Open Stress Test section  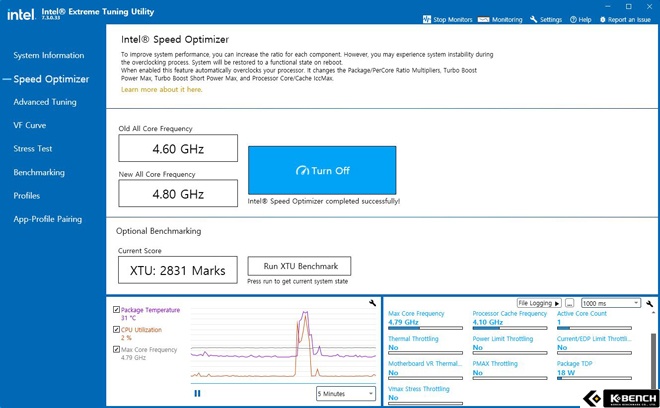32,149
